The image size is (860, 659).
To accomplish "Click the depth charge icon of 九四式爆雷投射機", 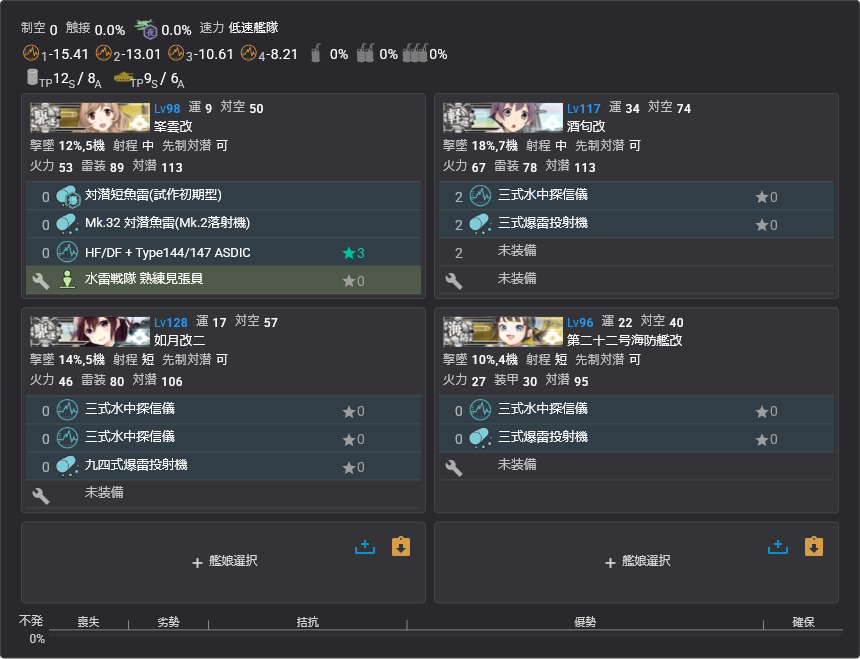I will [x=68, y=466].
